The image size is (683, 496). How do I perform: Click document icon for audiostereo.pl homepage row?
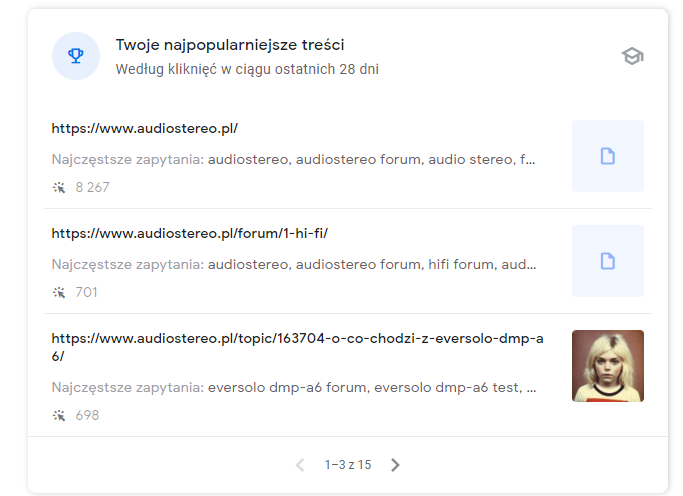click(608, 156)
